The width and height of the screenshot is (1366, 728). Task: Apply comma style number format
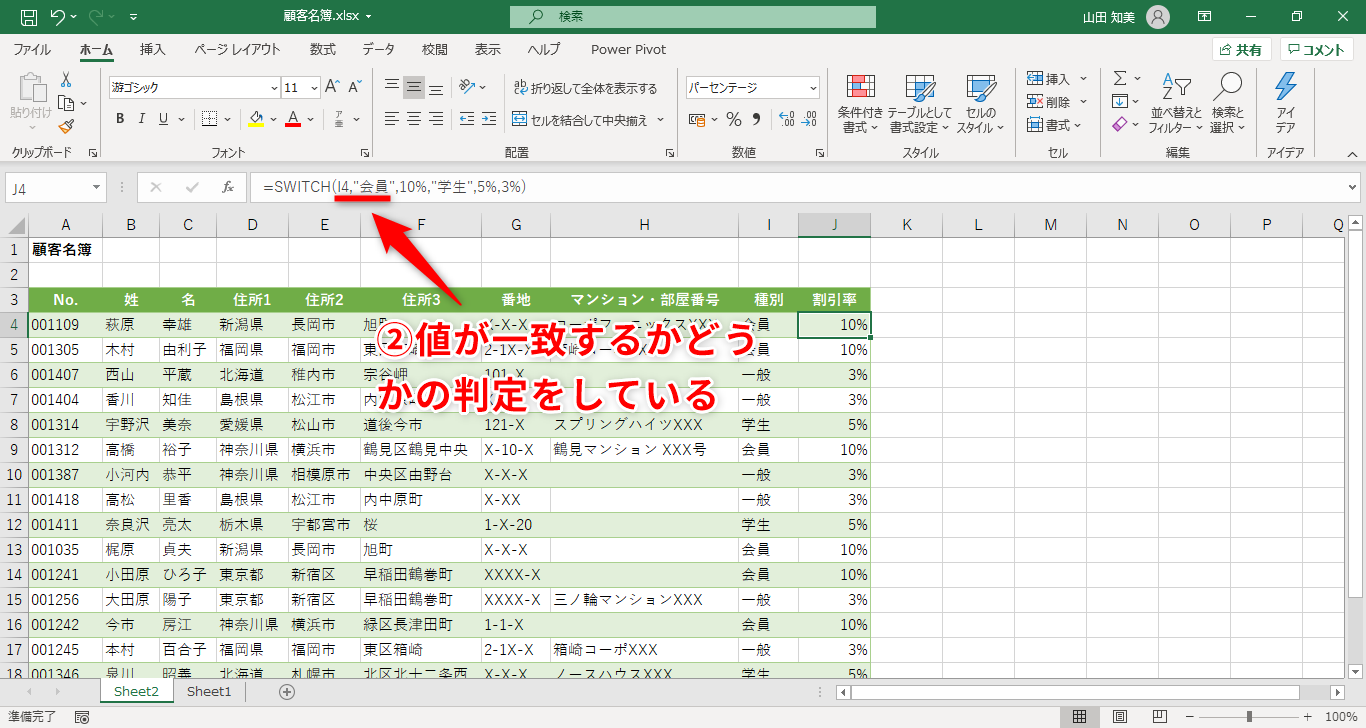(x=758, y=119)
